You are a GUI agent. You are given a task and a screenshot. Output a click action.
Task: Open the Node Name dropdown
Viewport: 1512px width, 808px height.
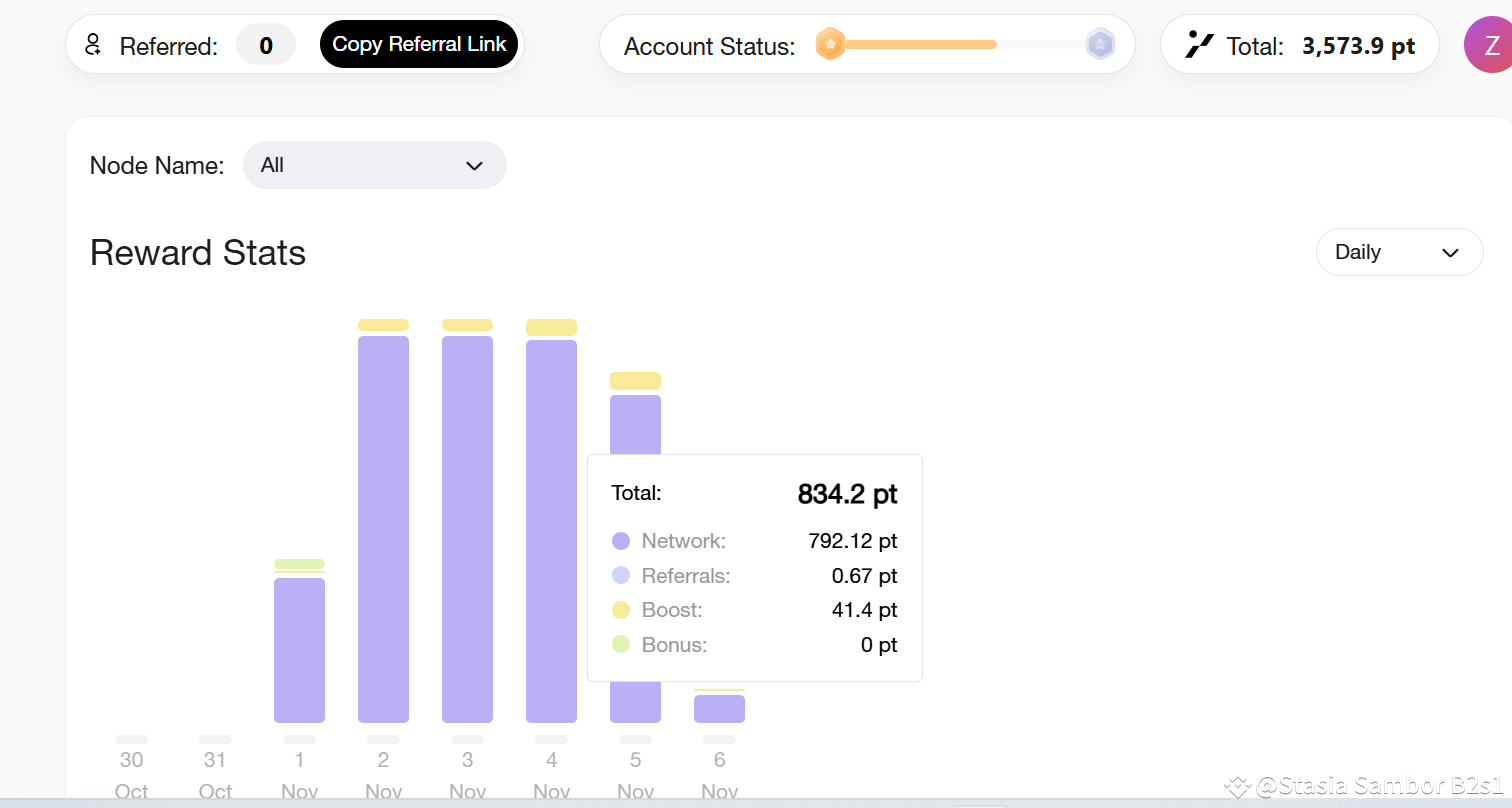[x=374, y=165]
